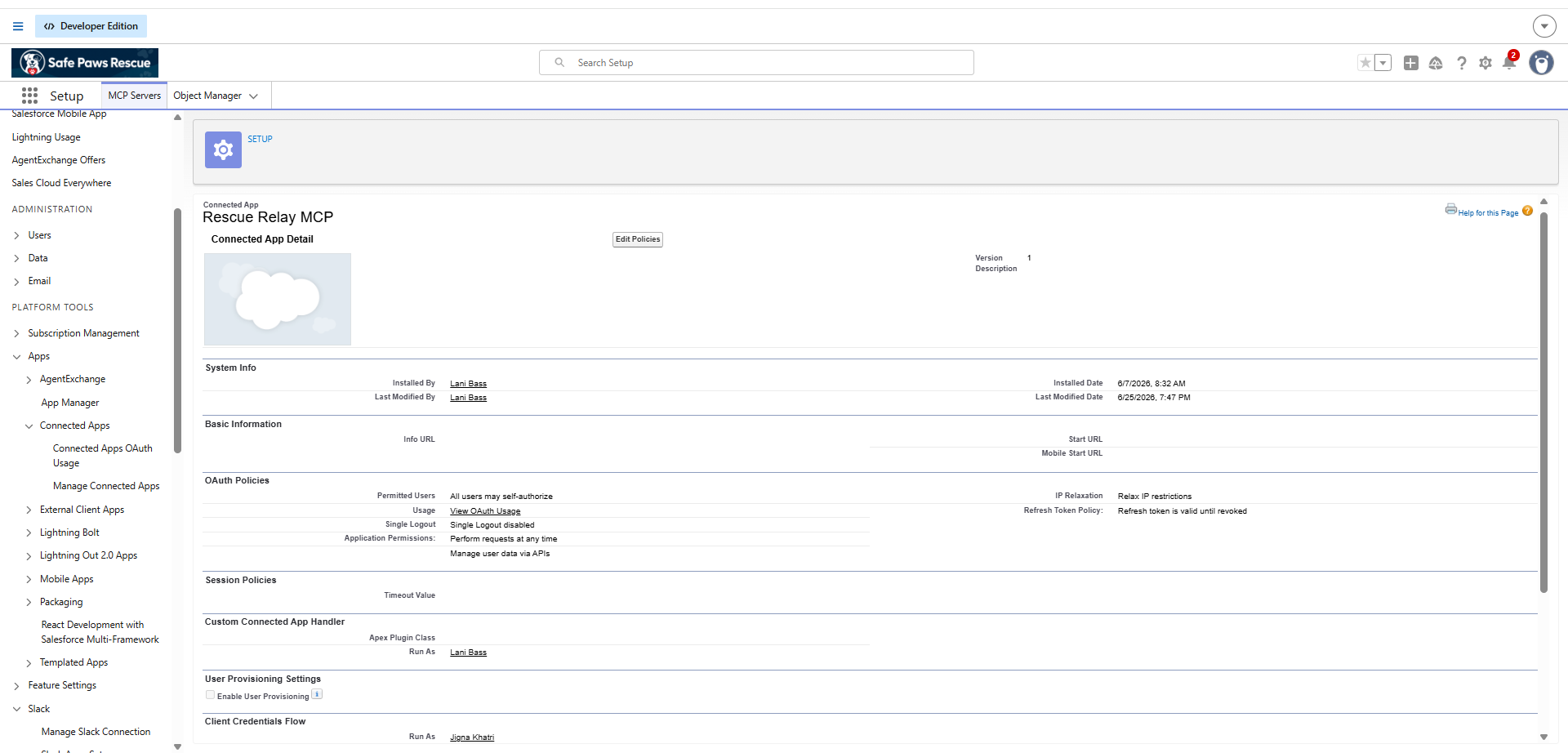The width and height of the screenshot is (1568, 753).
Task: Click the Setup app name label
Action: [x=67, y=96]
